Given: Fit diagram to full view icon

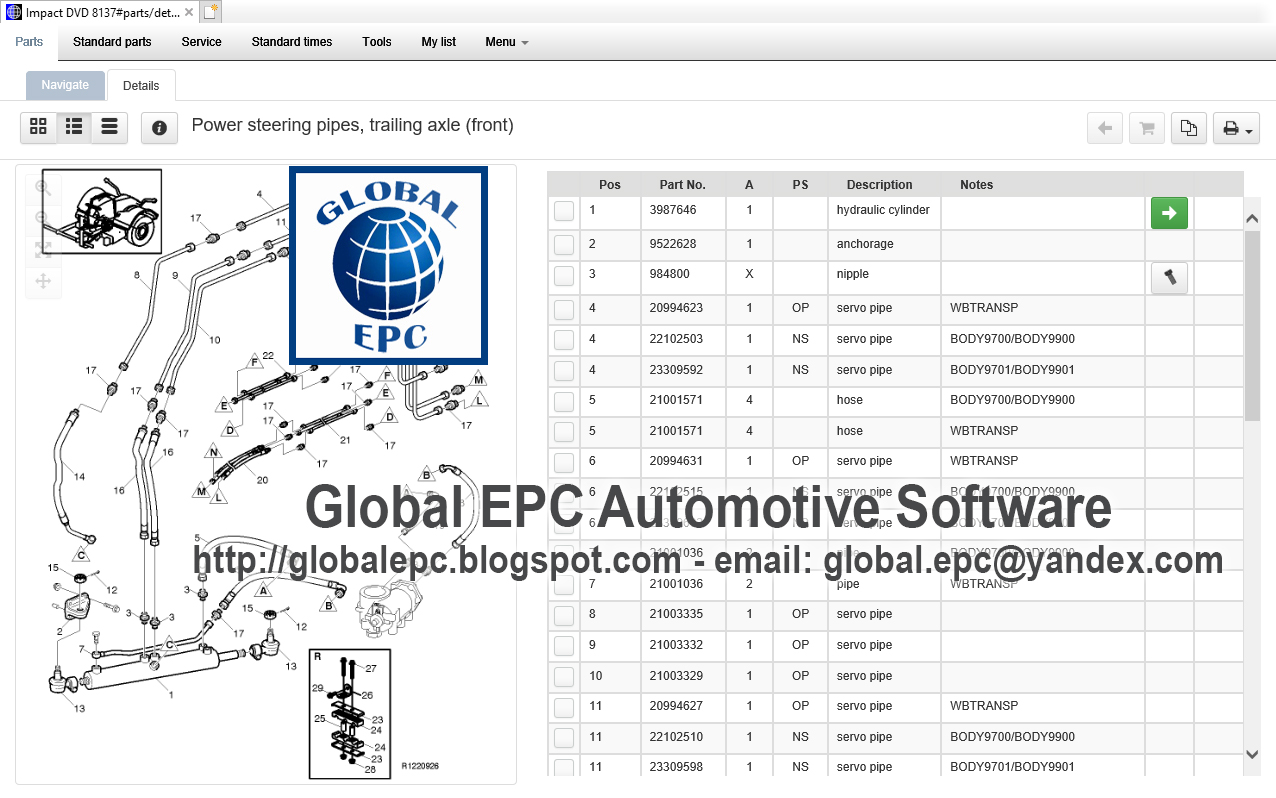Looking at the screenshot, I should coord(43,250).
